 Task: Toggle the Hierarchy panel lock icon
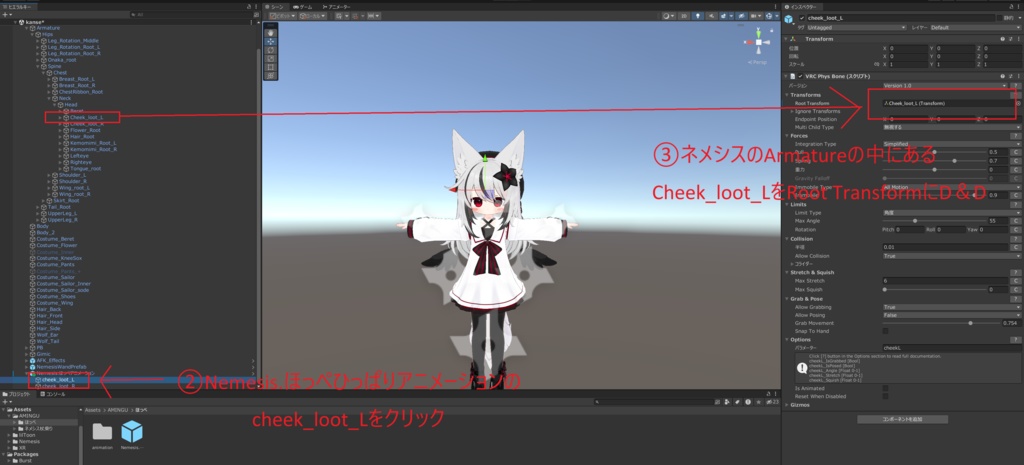[x=249, y=6]
